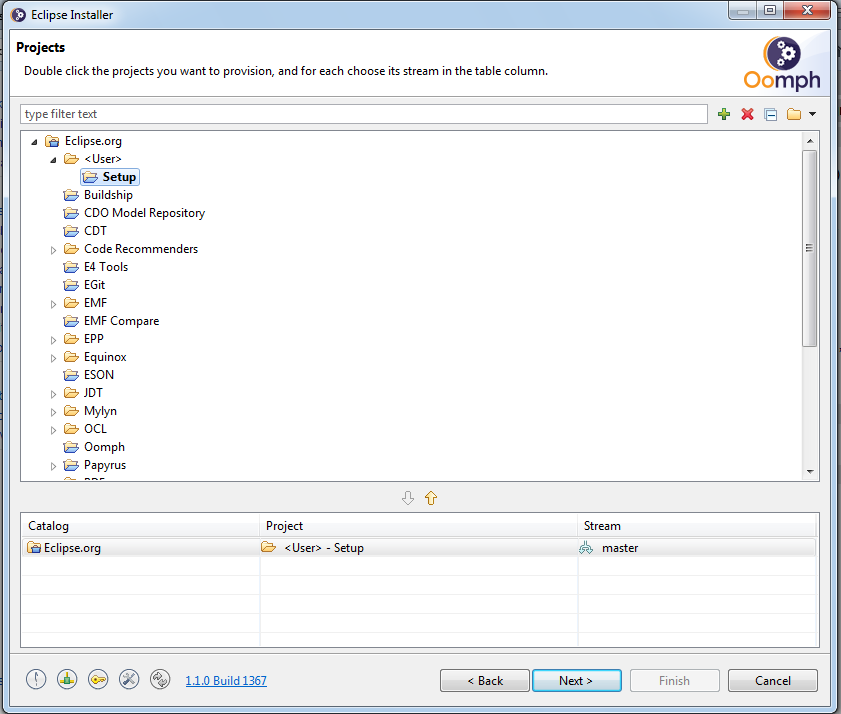Select the CDO Model Repository project

point(144,213)
